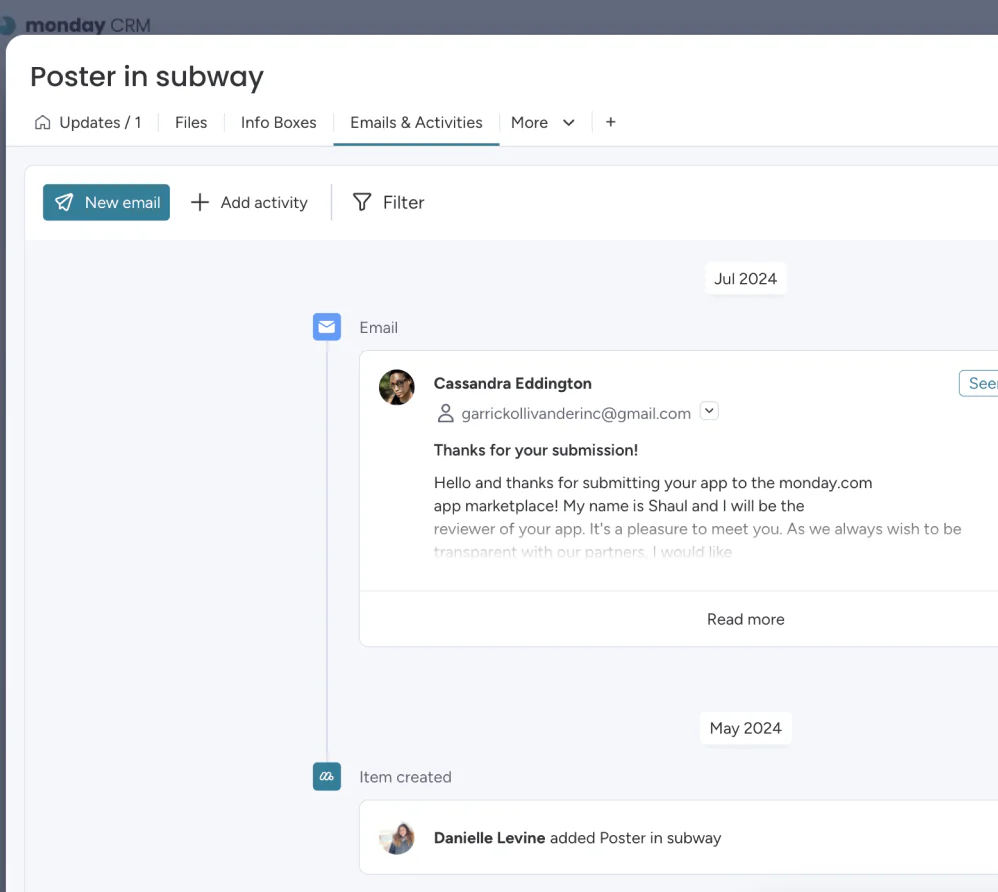
Task: Open the Info Boxes tab
Action: click(278, 122)
